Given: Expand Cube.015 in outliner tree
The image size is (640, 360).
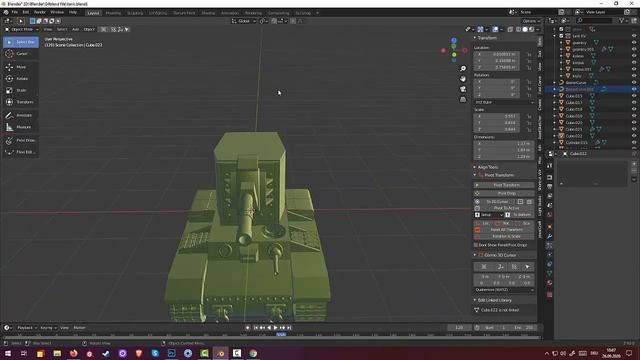Looking at the screenshot, I should tap(555, 96).
